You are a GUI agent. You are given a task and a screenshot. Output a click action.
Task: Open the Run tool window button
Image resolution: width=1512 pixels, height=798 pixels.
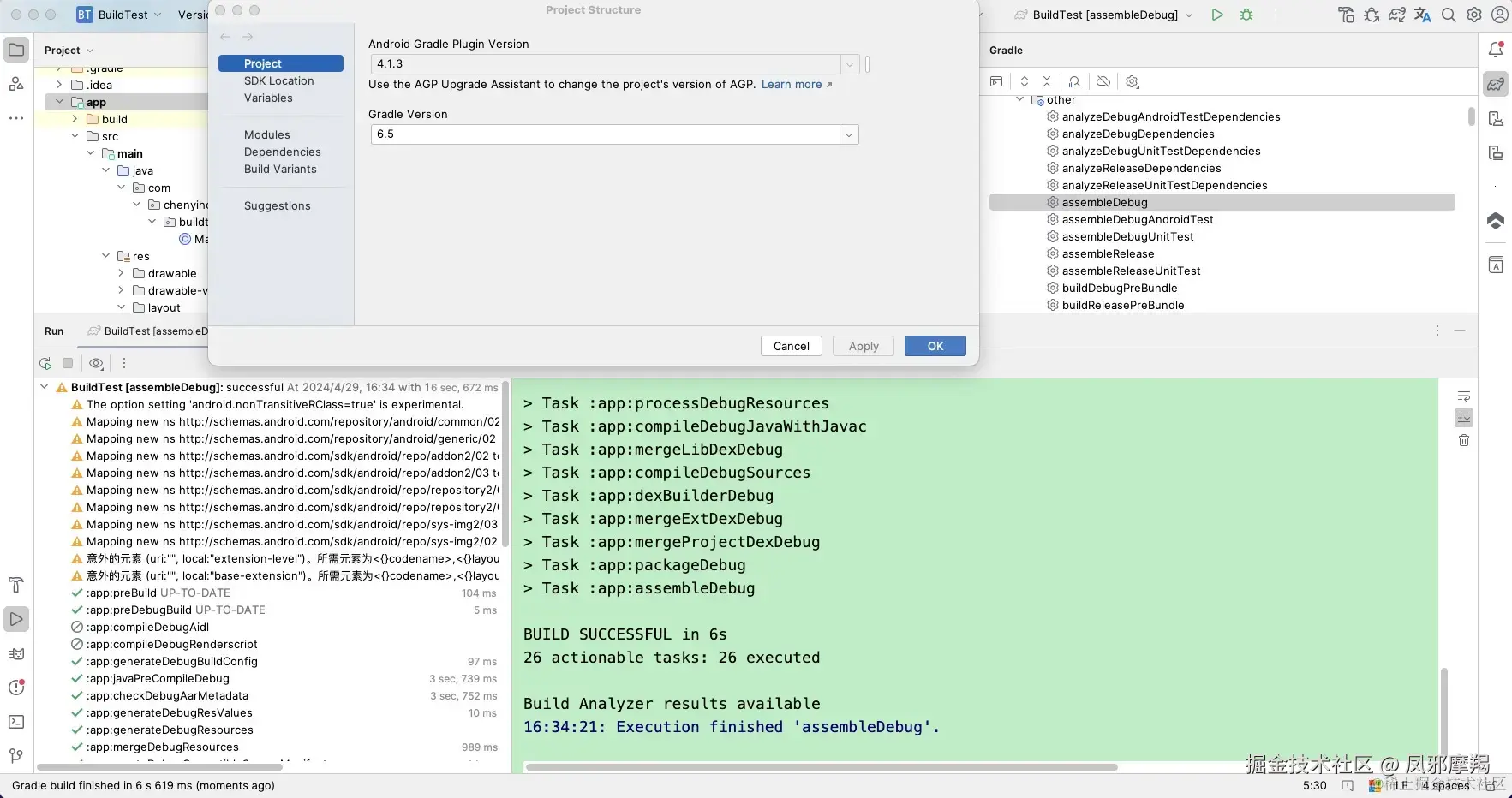click(x=16, y=619)
